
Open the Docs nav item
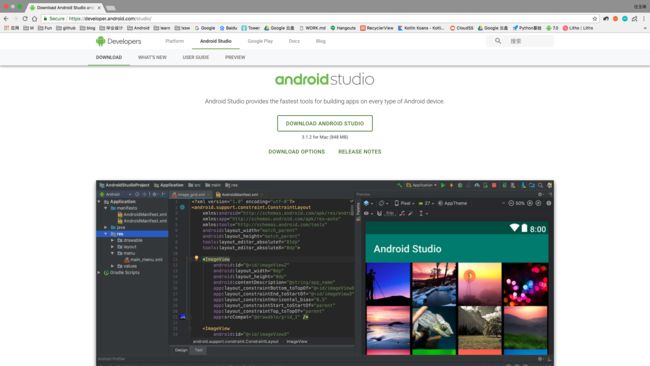coord(294,41)
